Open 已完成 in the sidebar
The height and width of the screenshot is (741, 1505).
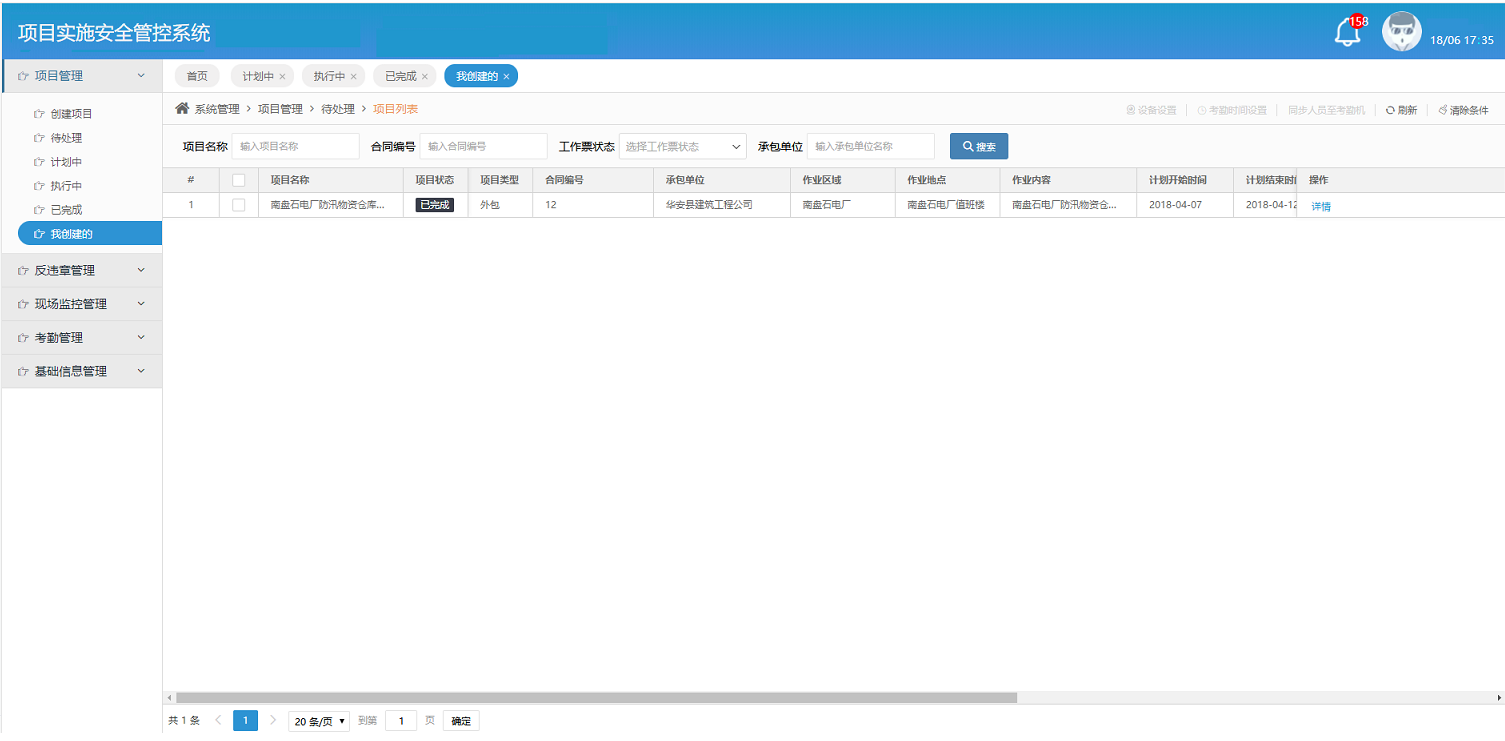click(x=66, y=210)
